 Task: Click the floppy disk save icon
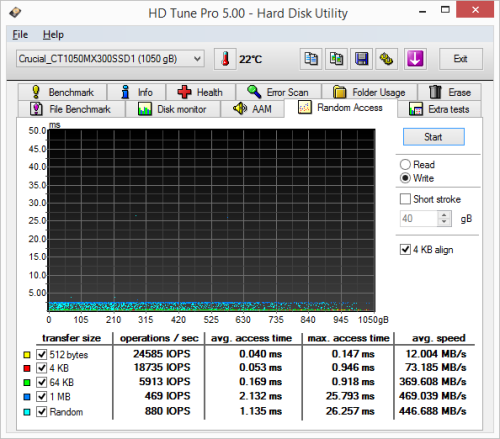click(x=362, y=59)
